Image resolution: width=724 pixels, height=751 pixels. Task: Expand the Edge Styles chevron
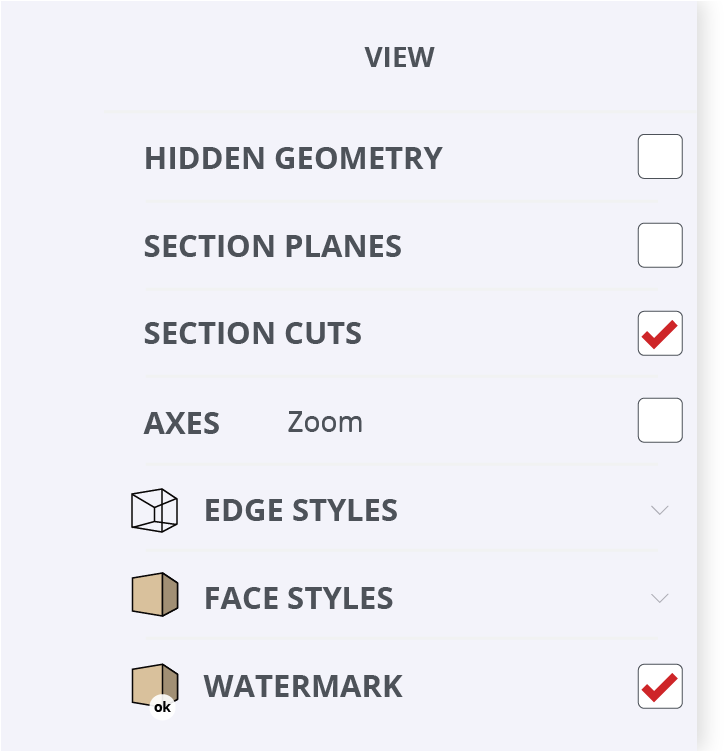(x=659, y=510)
